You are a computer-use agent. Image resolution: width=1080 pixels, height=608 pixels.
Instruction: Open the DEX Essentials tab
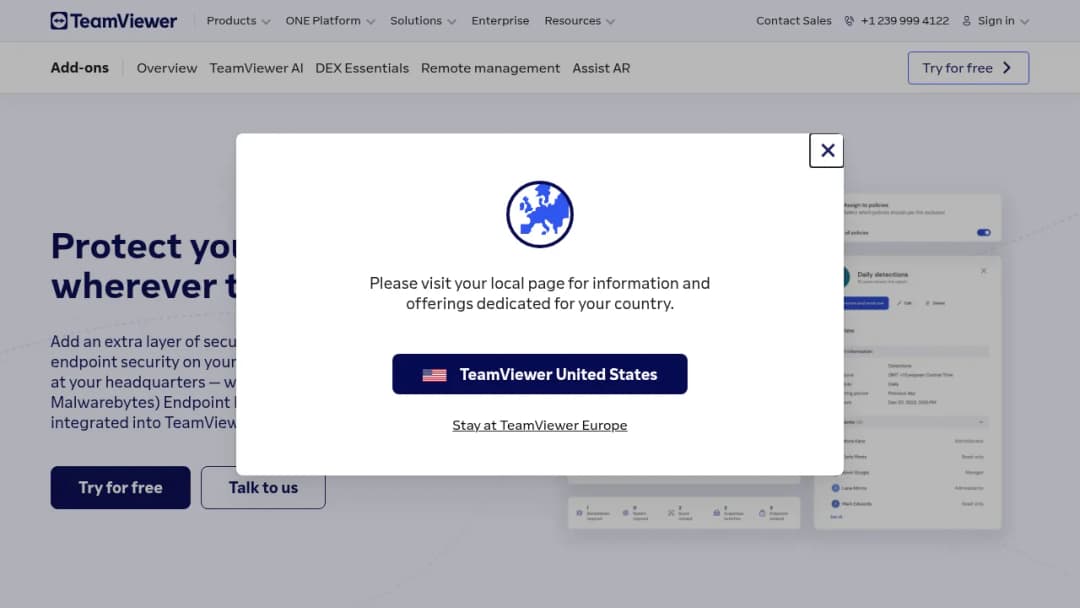pyautogui.click(x=362, y=68)
